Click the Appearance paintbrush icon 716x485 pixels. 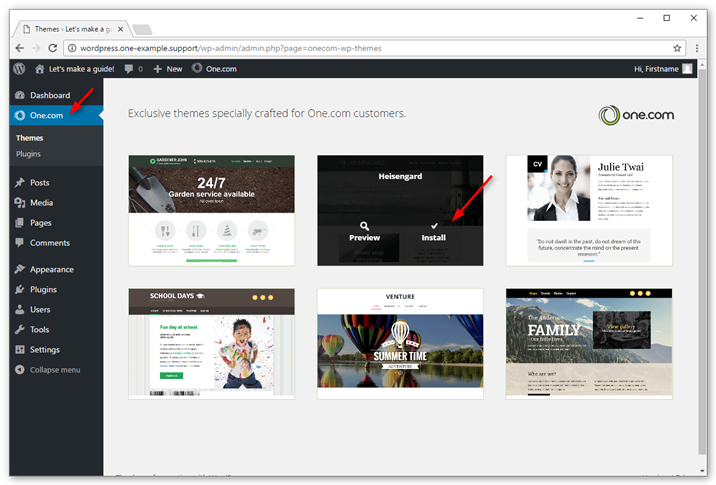(x=20, y=269)
